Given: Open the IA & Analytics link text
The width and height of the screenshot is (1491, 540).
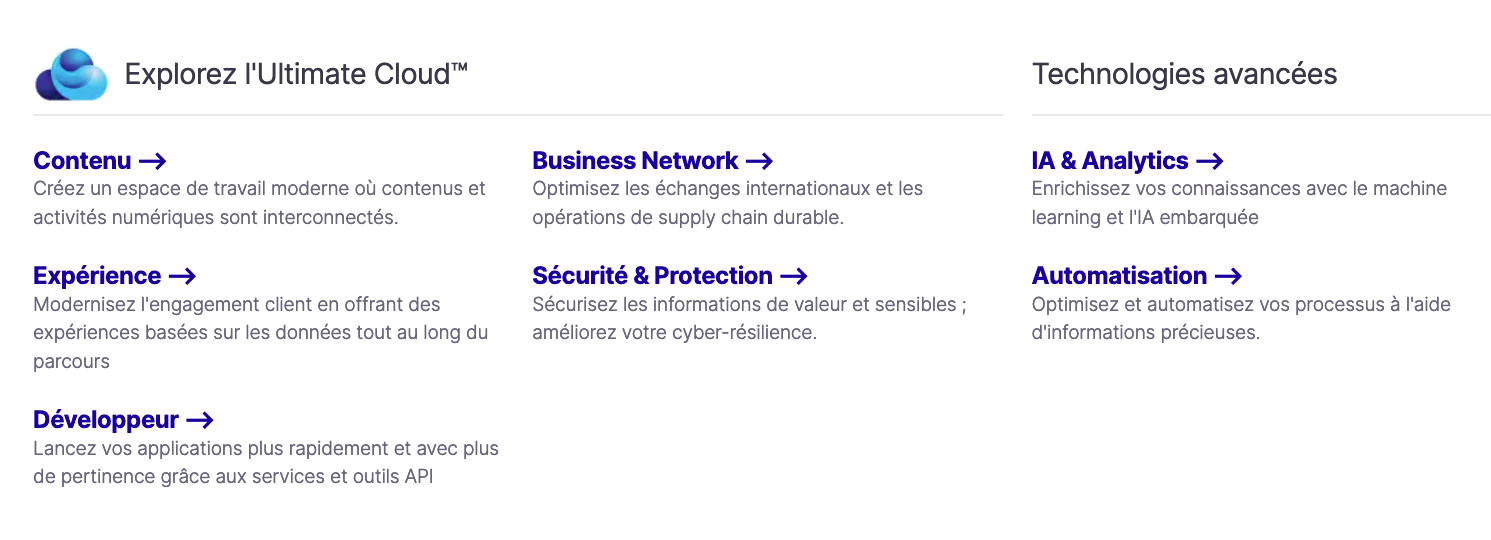Looking at the screenshot, I should click(1110, 161).
